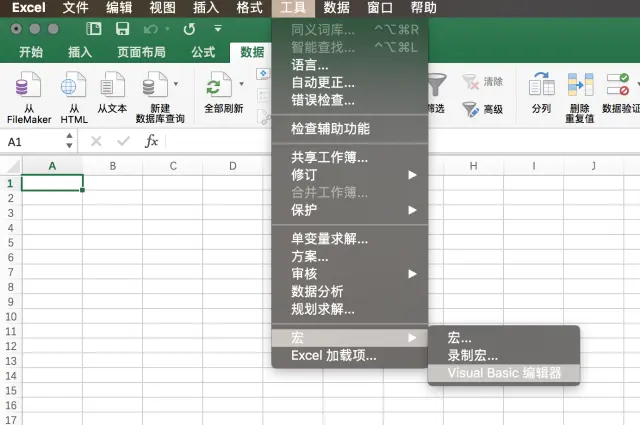Open the 插入 menu in menu bar
Screen dimensions: 640x425
click(x=206, y=8)
